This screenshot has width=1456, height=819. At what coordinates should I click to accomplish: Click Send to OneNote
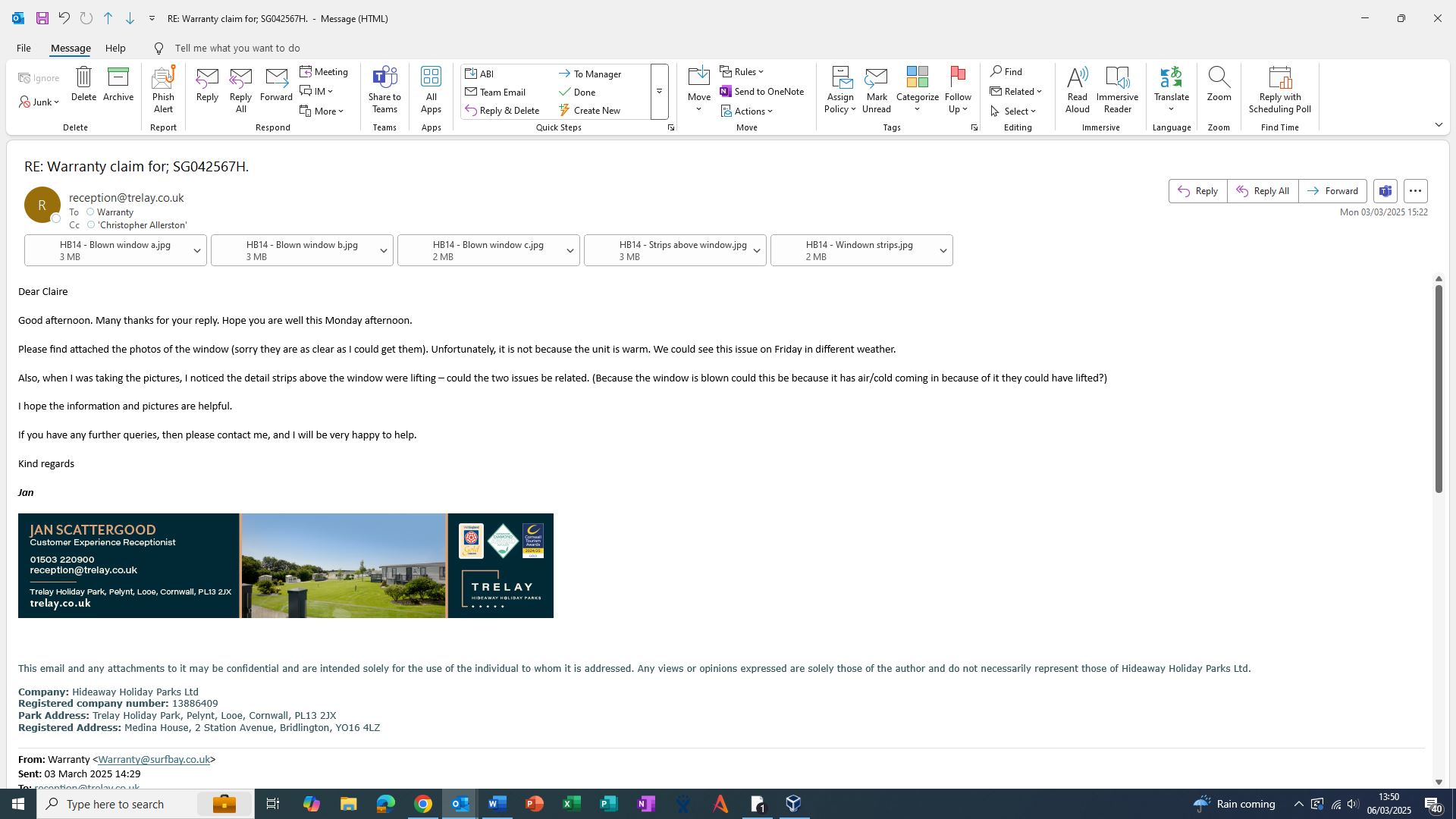point(761,92)
